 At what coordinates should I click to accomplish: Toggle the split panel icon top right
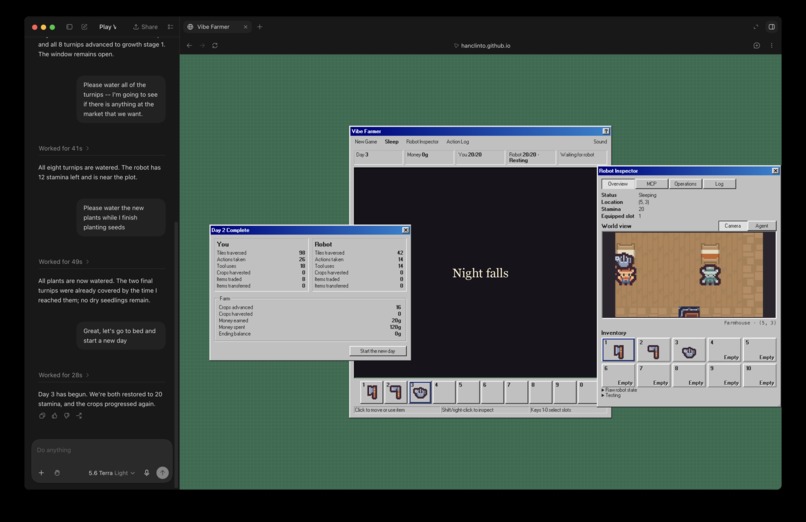tap(772, 27)
